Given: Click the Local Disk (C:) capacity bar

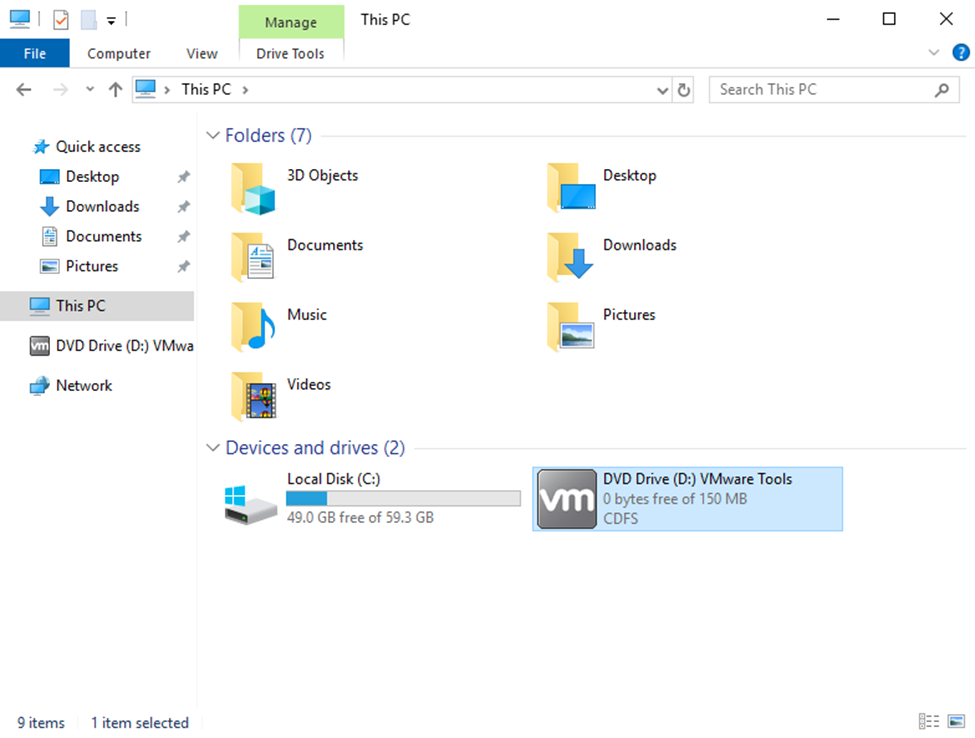Looking at the screenshot, I should tap(403, 498).
